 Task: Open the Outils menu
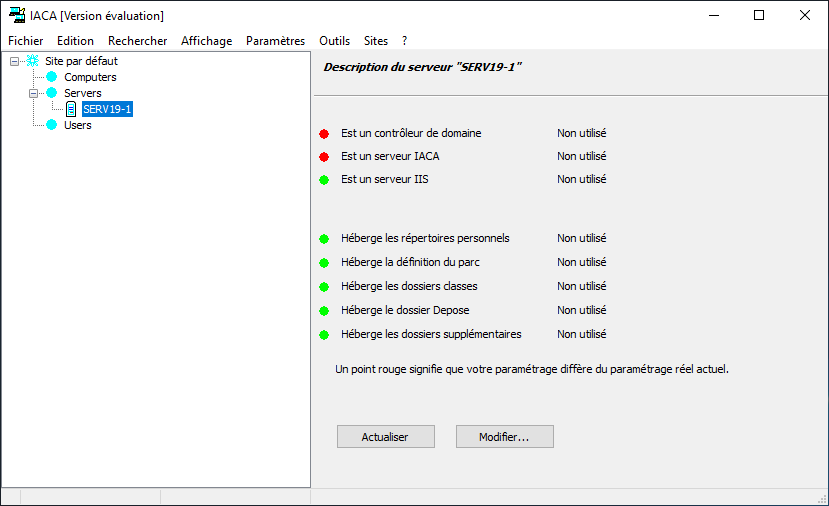[334, 41]
